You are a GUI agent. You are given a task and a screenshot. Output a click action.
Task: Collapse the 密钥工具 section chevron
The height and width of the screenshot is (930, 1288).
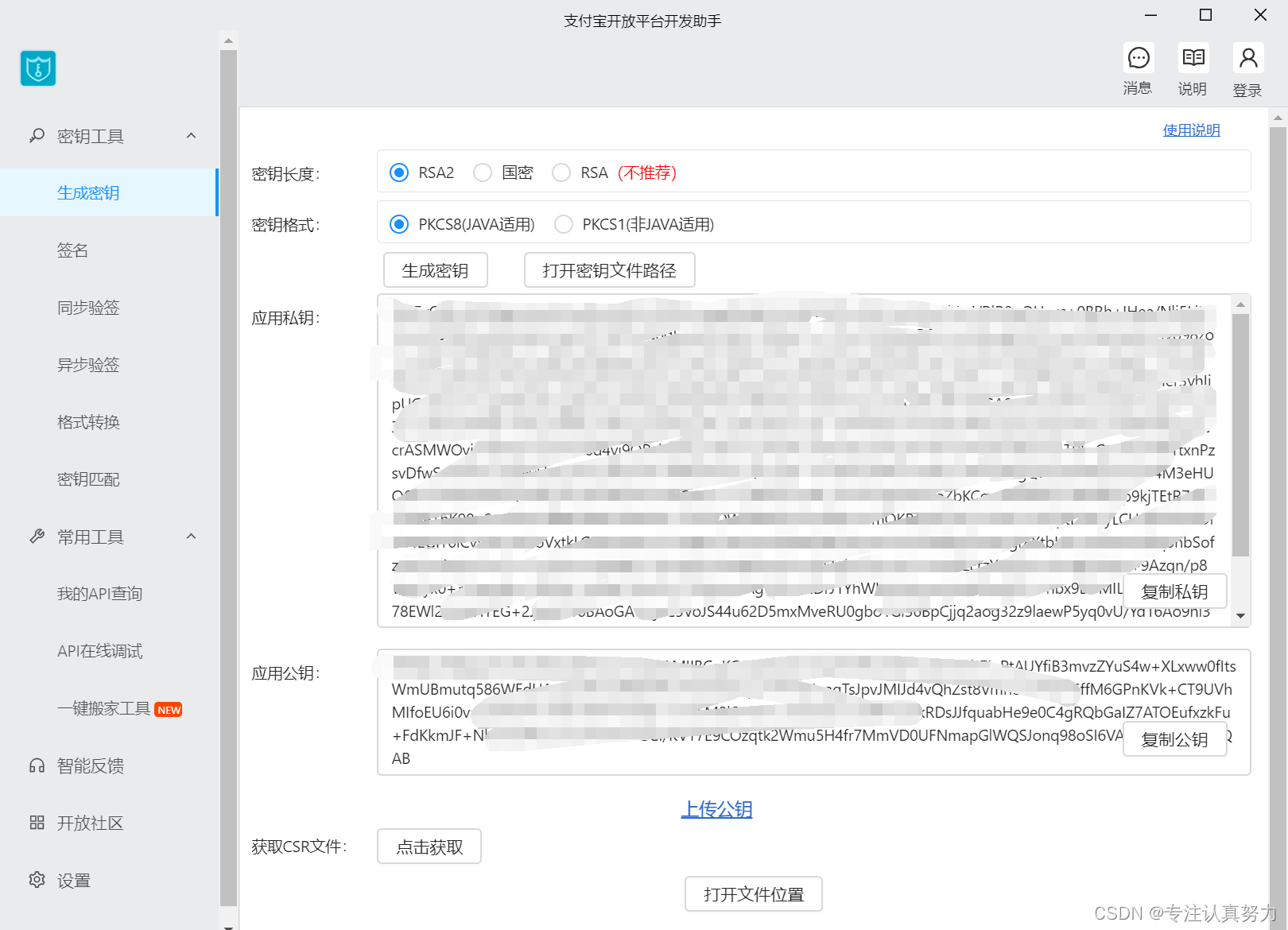click(191, 136)
